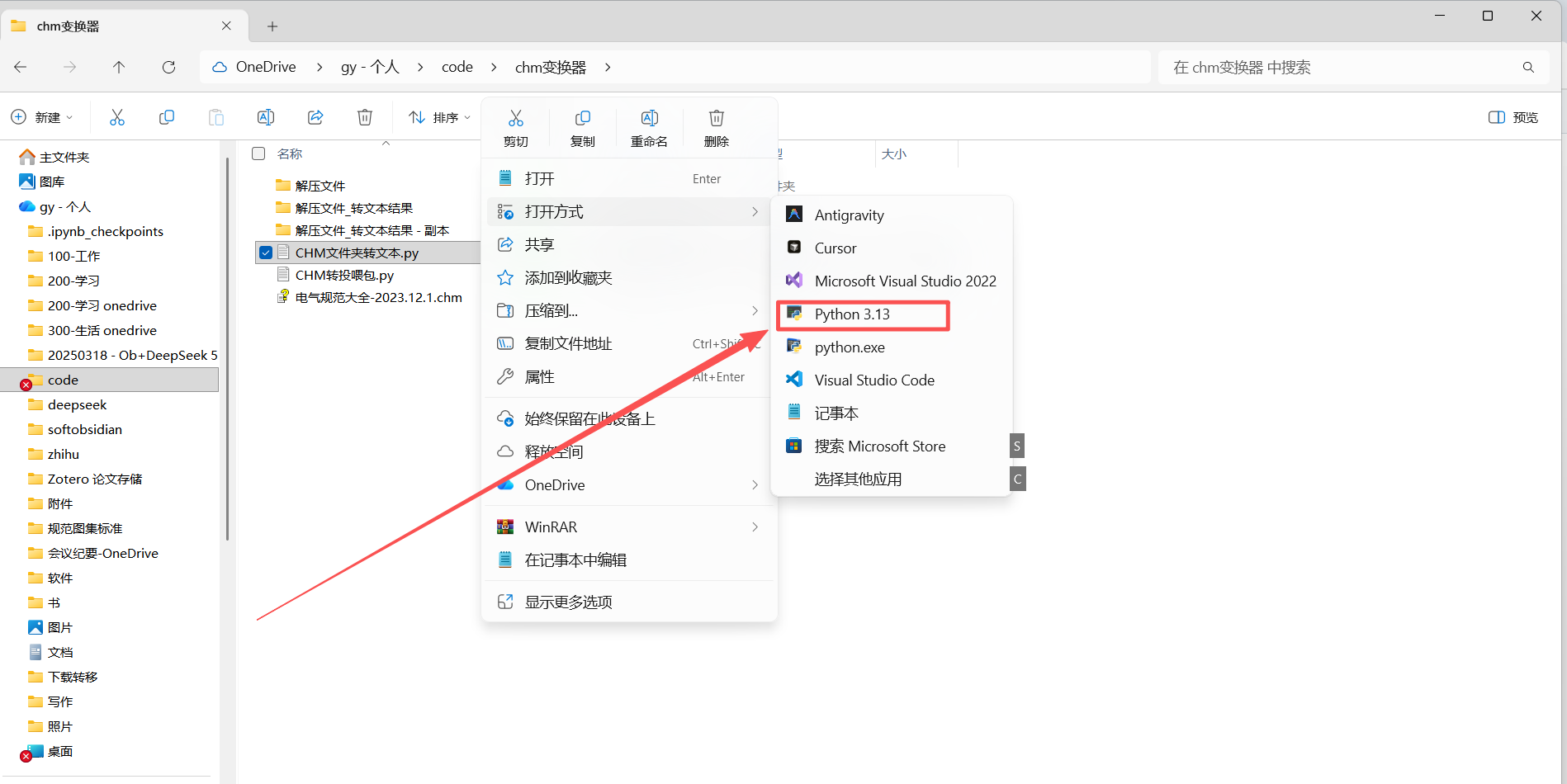Launch the file in Antigravity

coord(849,215)
